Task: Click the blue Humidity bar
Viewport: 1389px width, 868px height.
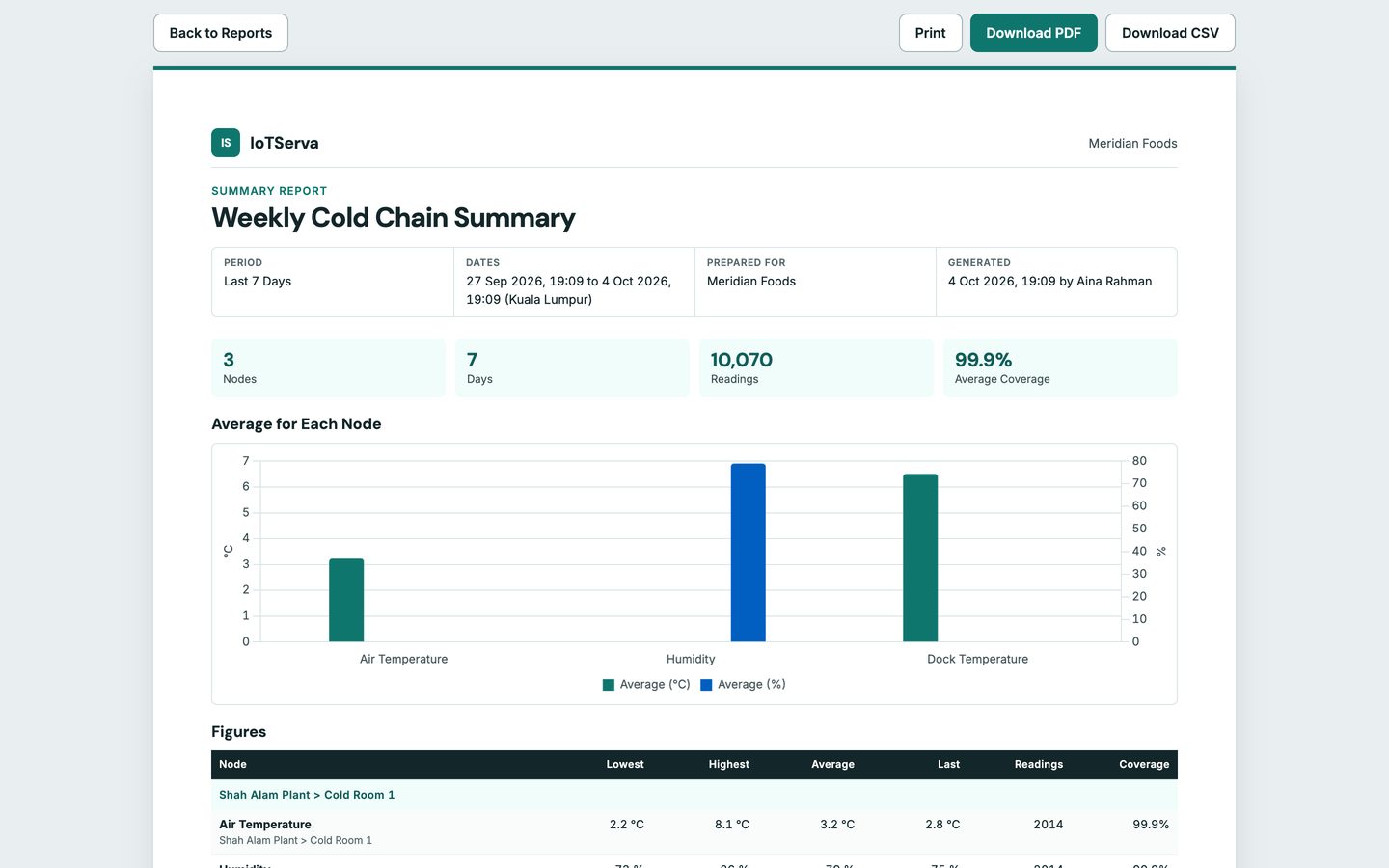Action: click(749, 553)
